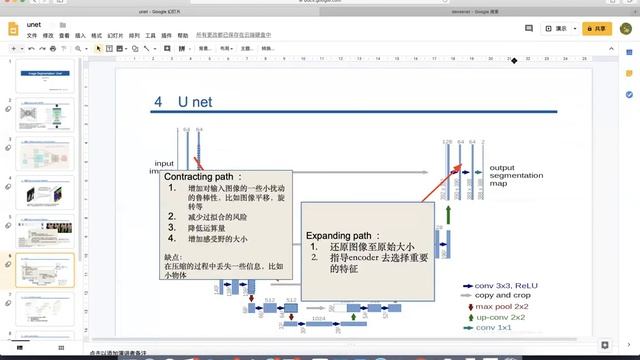
Task: Open the 工具 menu
Action: coord(151,36)
